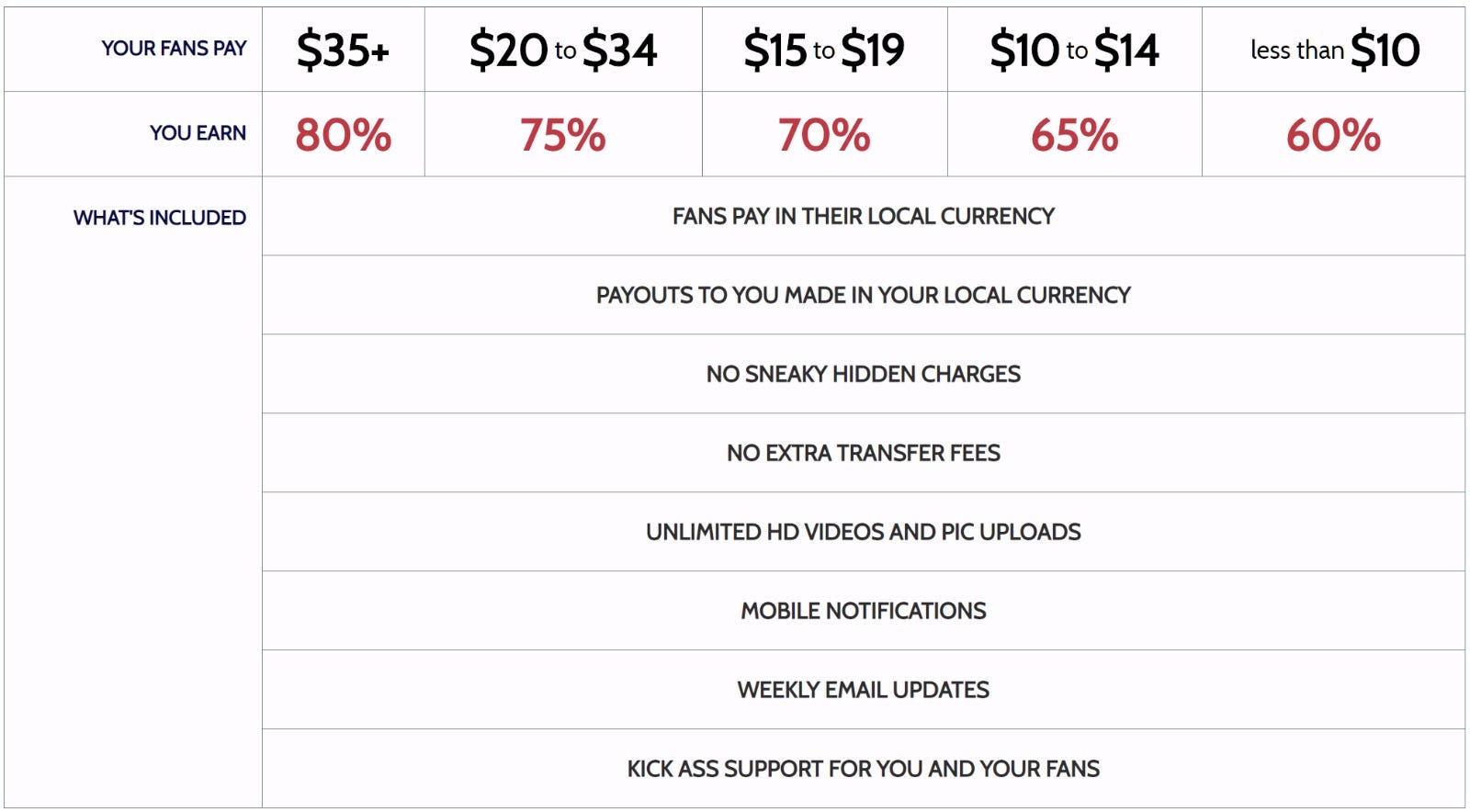Select the 60% earnings figure
The image size is (1470, 812).
tap(1334, 135)
